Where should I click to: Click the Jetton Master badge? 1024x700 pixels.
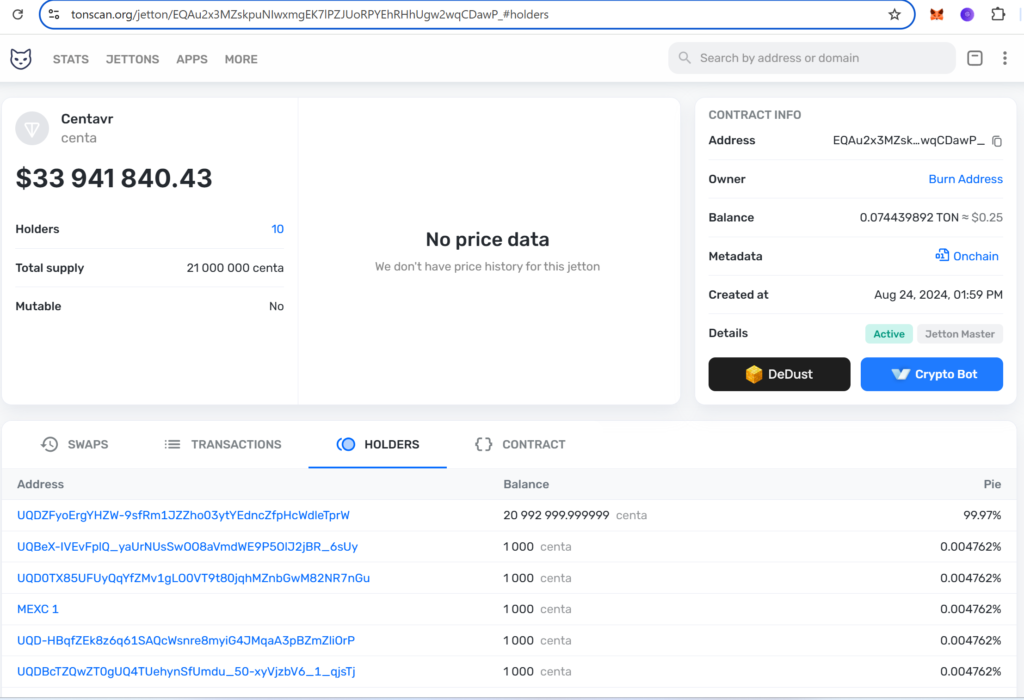(x=959, y=334)
